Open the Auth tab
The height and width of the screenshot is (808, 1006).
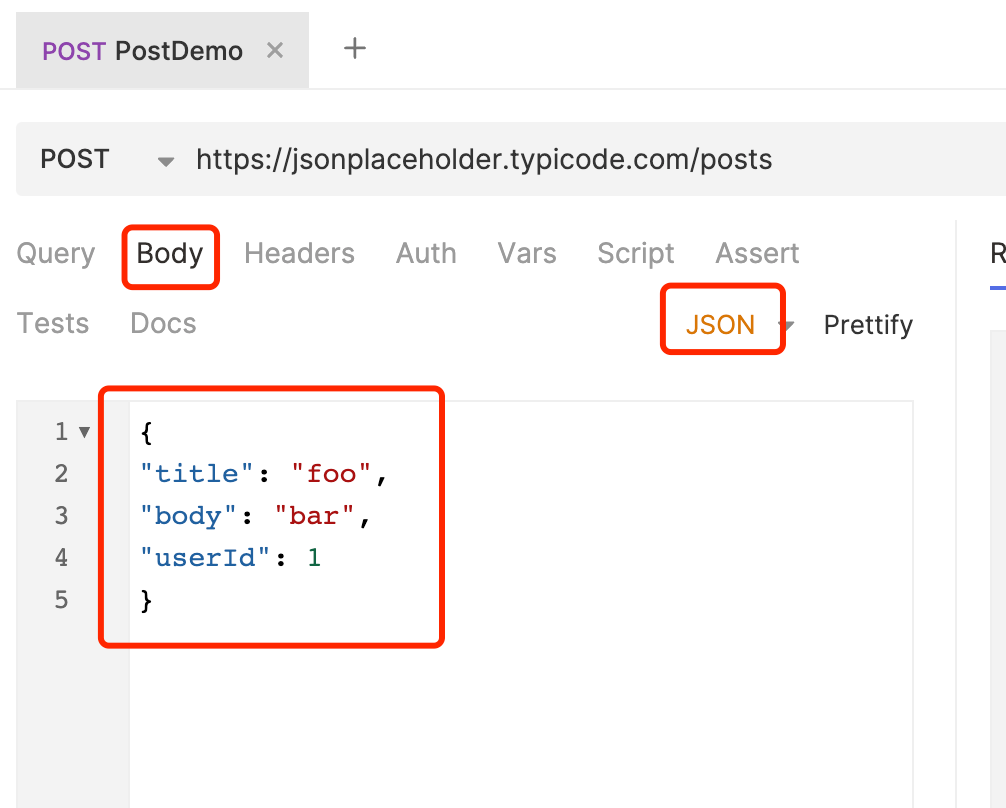point(426,254)
